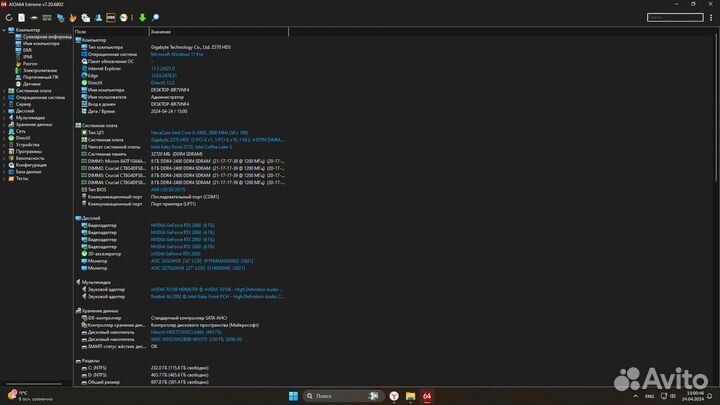Image resolution: width=720 pixels, height=405 pixels.
Task: Click the Значение column header
Action: pos(161,32)
